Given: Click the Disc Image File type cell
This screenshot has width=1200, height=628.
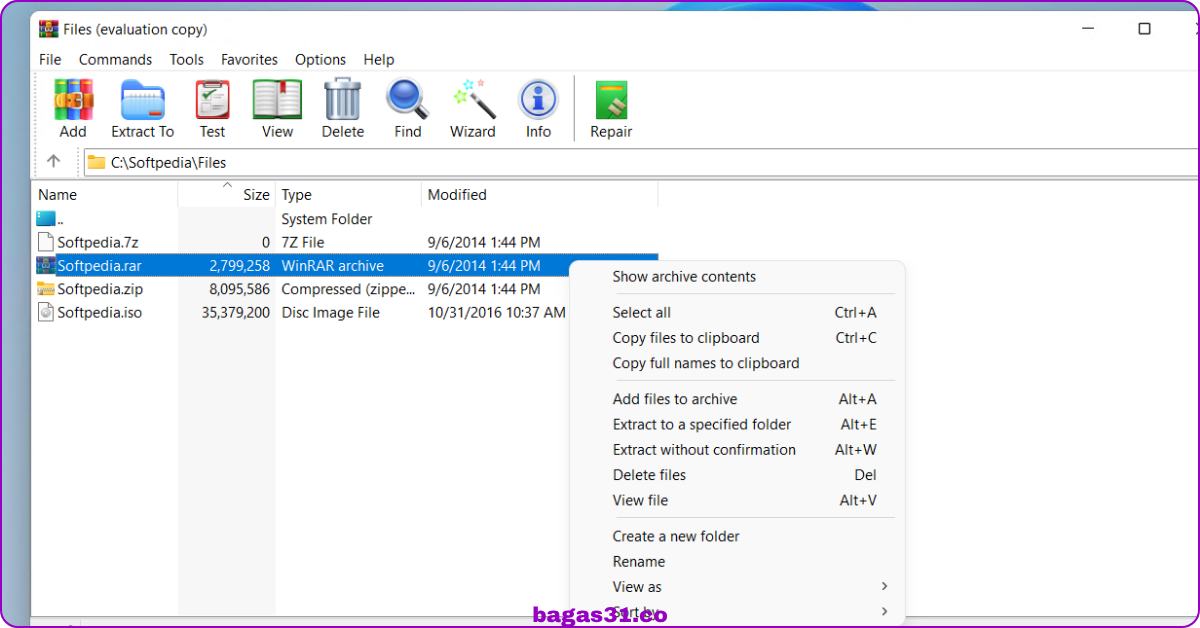Looking at the screenshot, I should [x=331, y=312].
